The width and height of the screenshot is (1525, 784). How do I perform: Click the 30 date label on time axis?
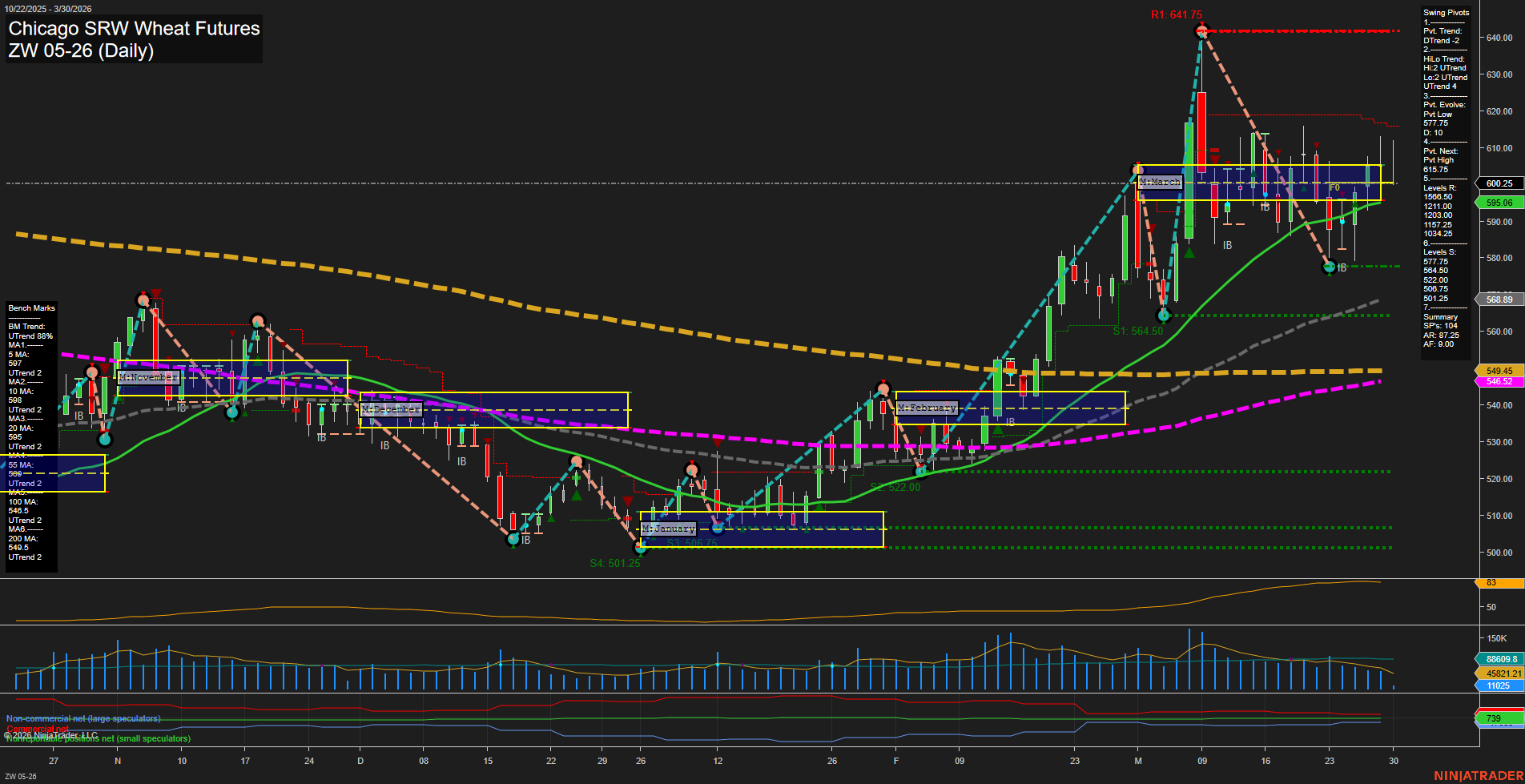tap(1394, 761)
